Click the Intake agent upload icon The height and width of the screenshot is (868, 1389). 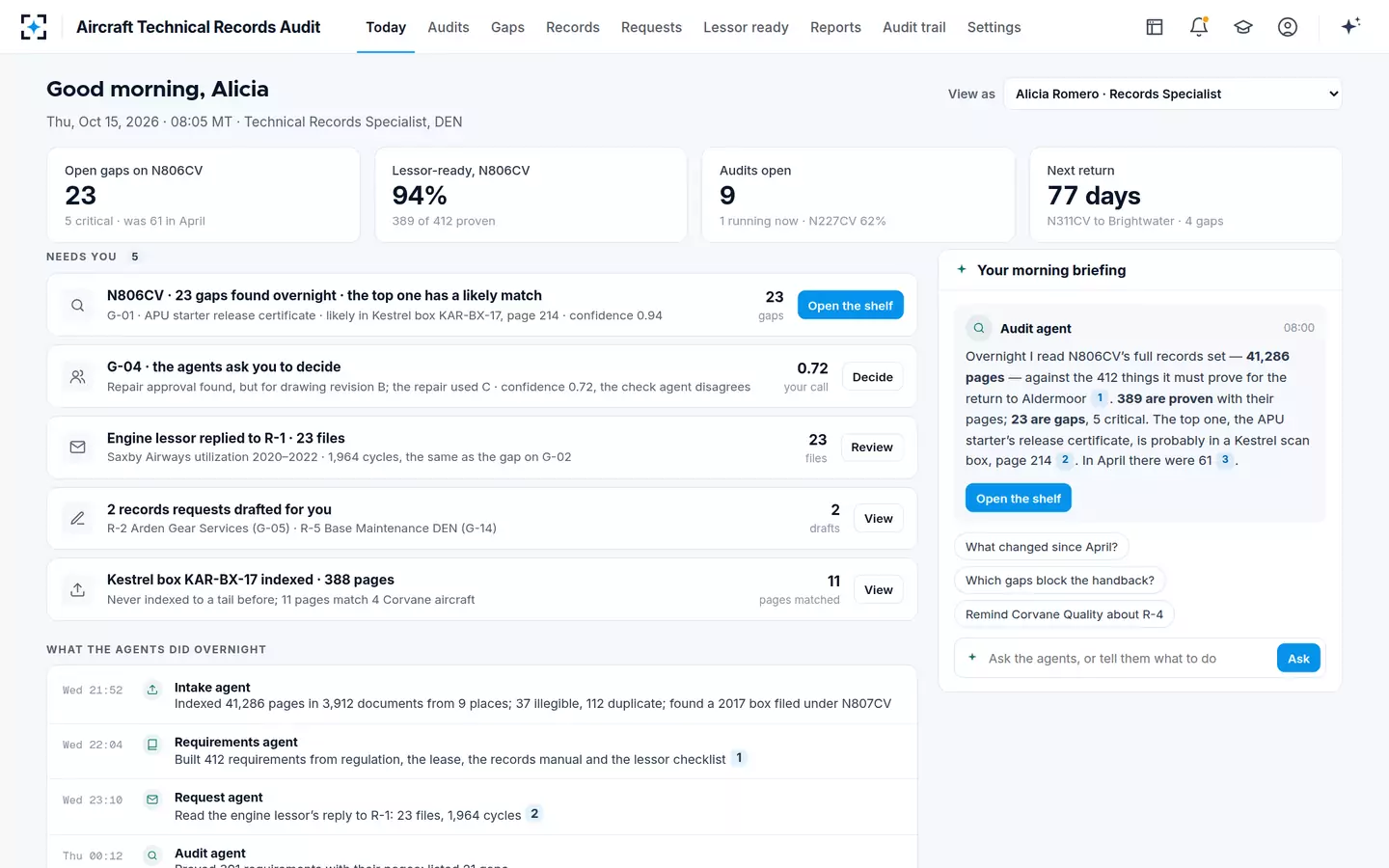click(151, 690)
